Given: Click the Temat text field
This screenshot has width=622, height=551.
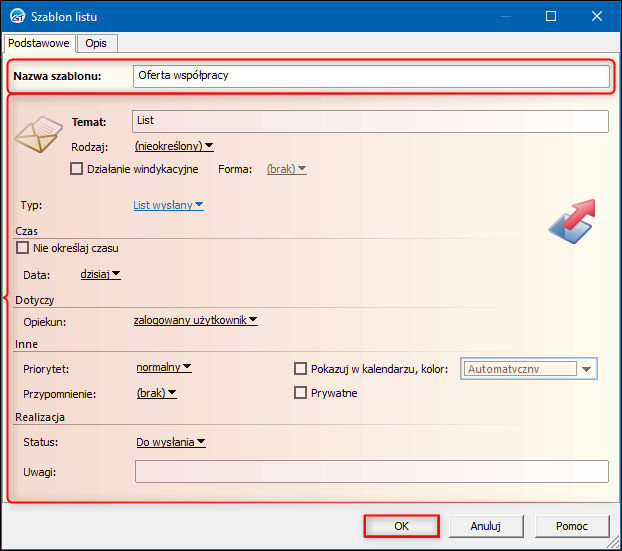Looking at the screenshot, I should click(x=370, y=121).
